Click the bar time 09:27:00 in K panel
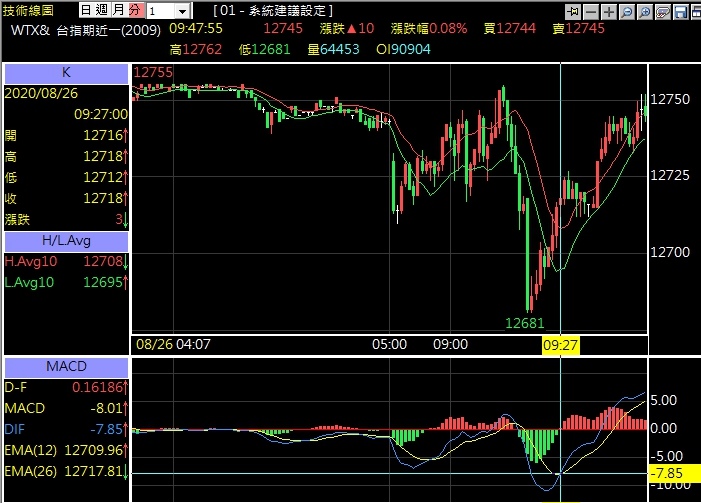701x503 pixels. [101, 114]
